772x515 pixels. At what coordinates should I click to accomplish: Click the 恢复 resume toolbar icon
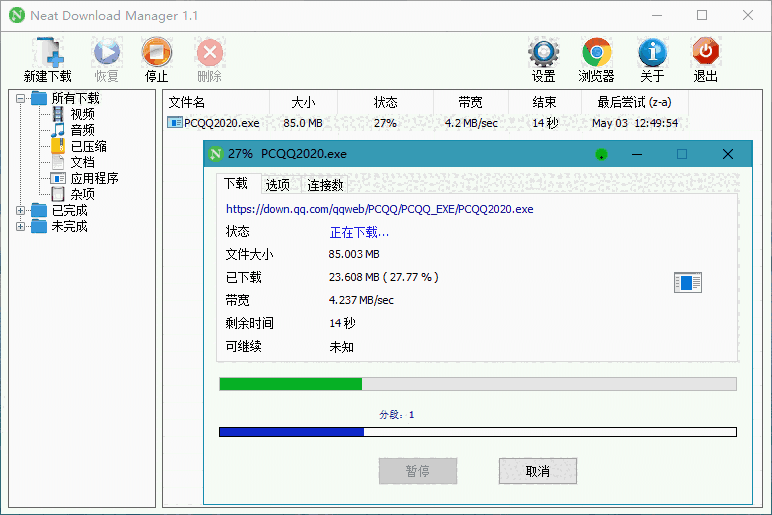[107, 52]
